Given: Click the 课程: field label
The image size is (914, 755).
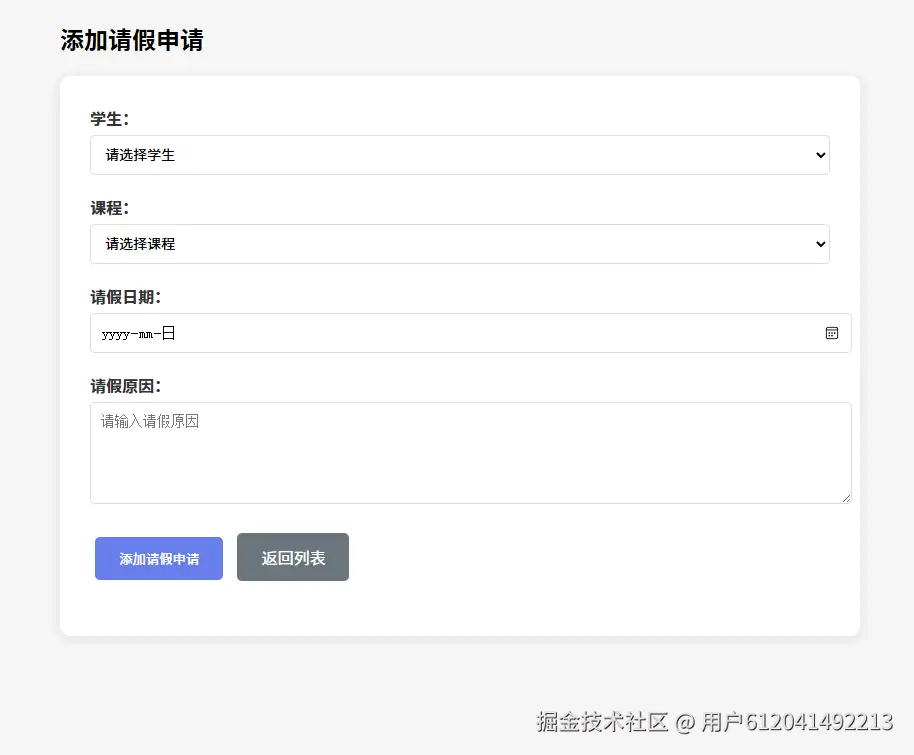Looking at the screenshot, I should (x=110, y=208).
